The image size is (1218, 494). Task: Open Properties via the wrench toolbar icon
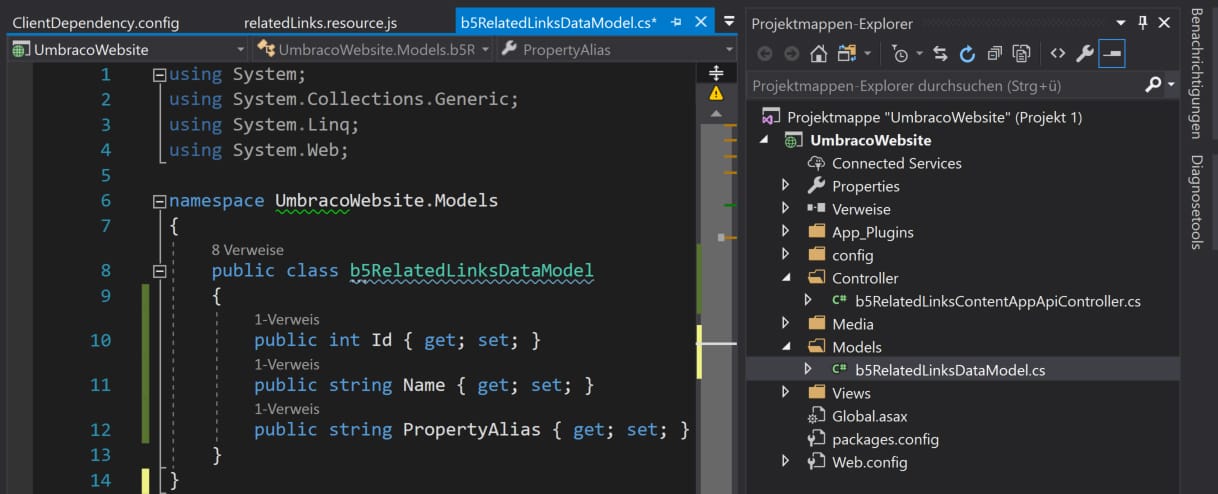(x=1084, y=53)
